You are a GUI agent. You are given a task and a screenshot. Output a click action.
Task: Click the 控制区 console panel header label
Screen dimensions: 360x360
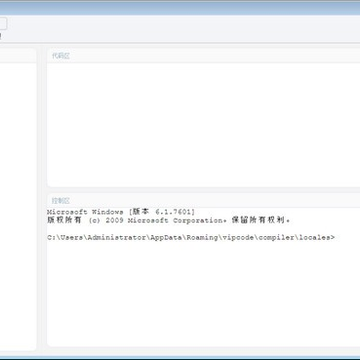coord(61,201)
